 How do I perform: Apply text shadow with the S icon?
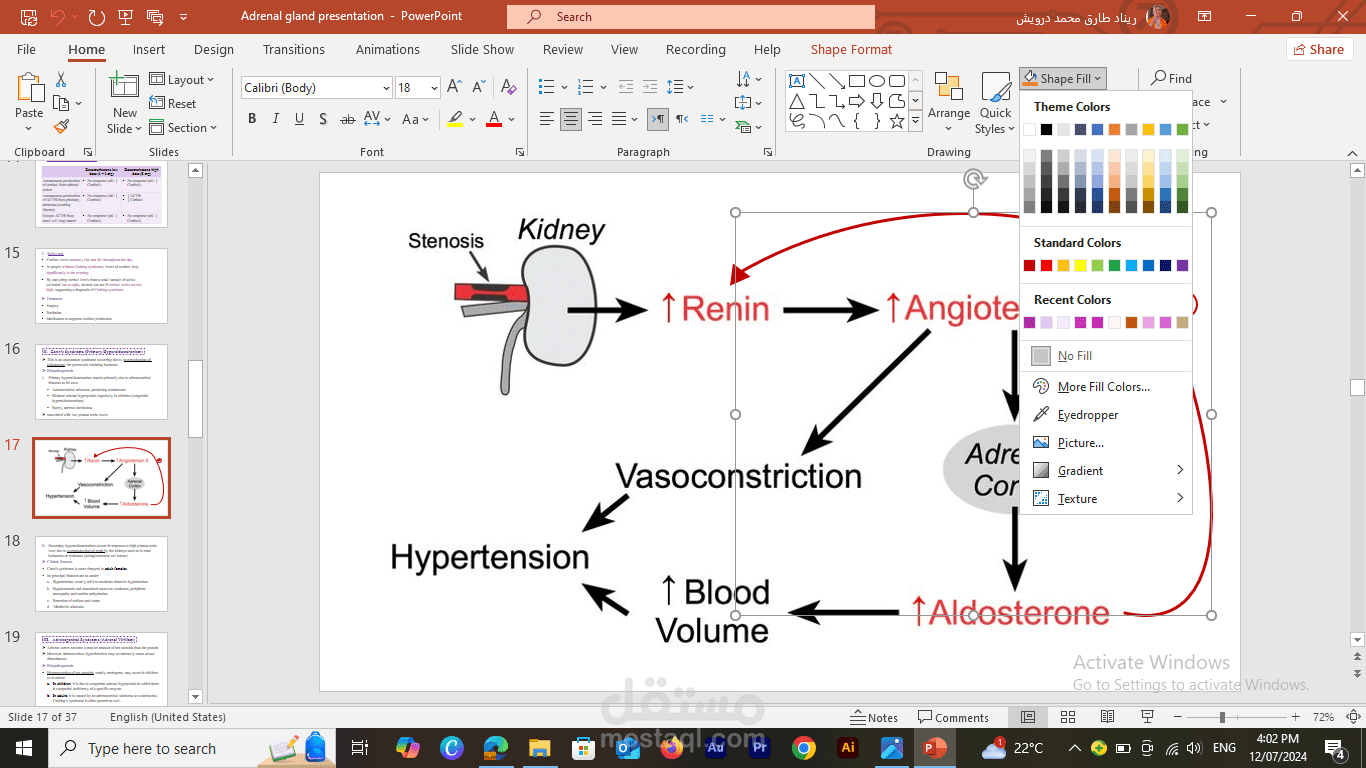coord(323,119)
